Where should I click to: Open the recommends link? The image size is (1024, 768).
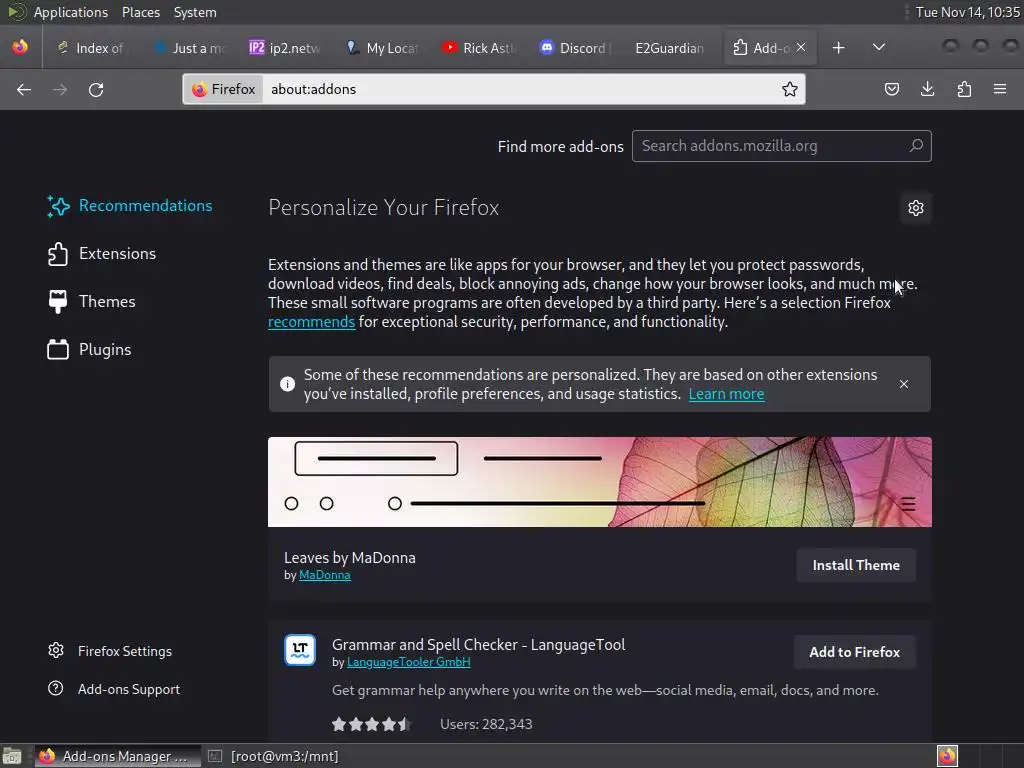[x=312, y=322]
